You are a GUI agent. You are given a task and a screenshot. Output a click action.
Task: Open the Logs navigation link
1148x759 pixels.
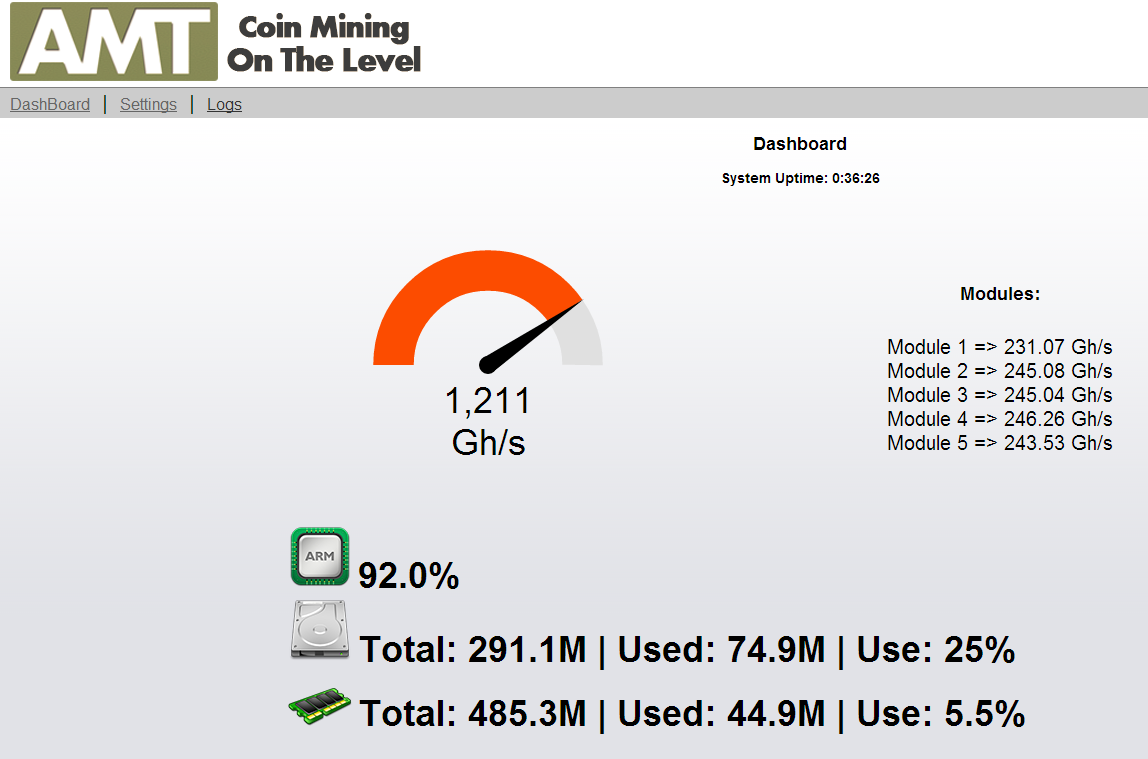(224, 105)
